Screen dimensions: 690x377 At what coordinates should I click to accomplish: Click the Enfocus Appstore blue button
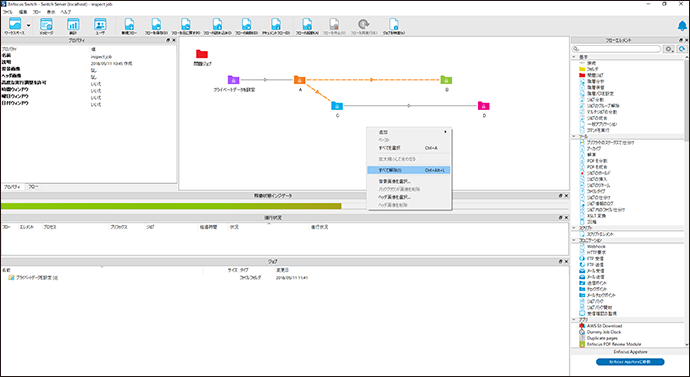tap(630, 362)
